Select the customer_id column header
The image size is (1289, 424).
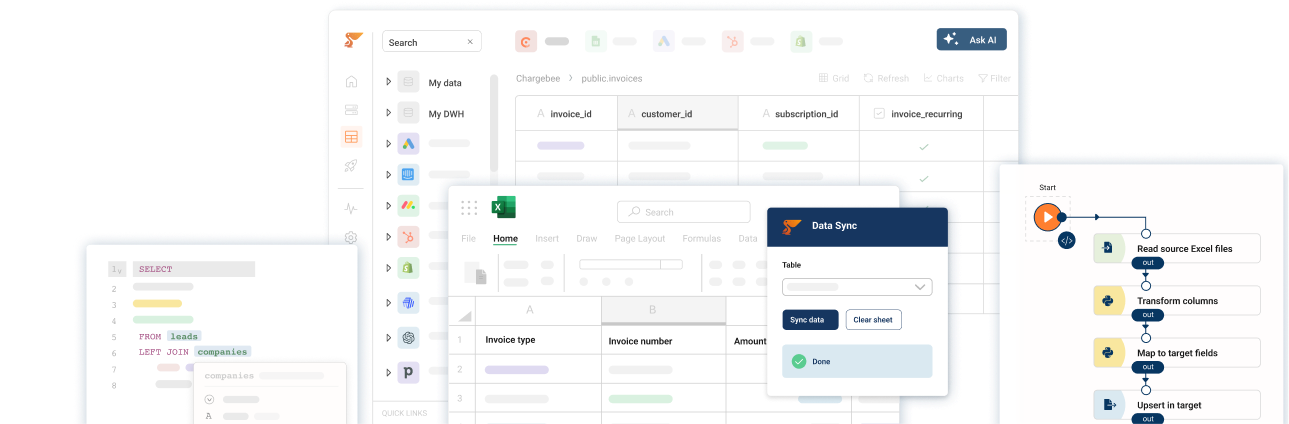click(x=677, y=114)
